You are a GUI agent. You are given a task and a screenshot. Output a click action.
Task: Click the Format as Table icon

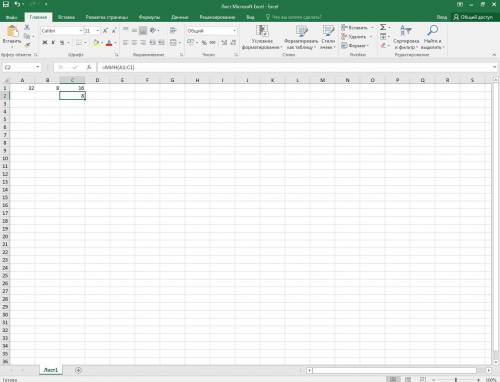point(301,31)
